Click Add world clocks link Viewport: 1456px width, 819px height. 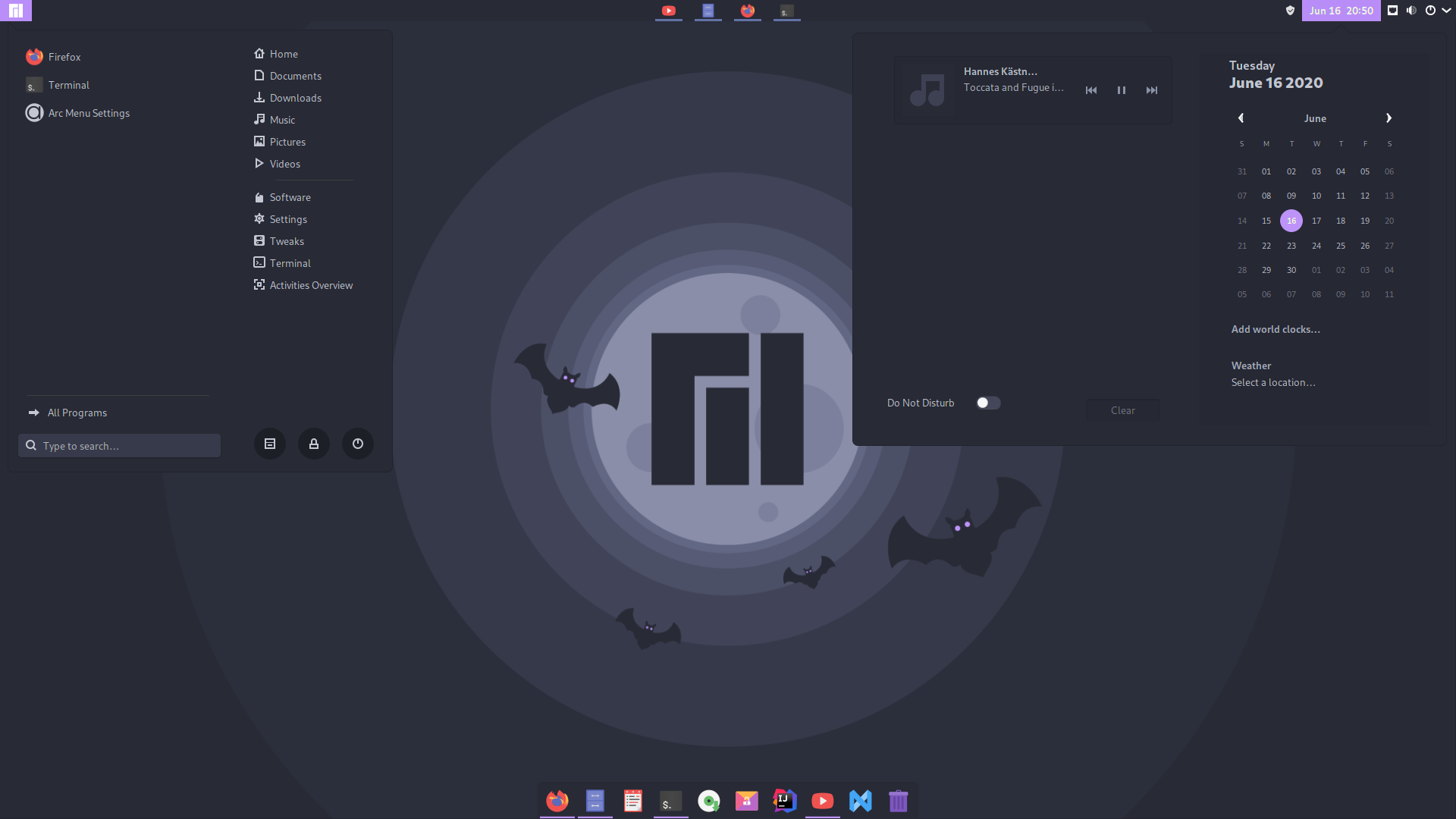pos(1275,328)
